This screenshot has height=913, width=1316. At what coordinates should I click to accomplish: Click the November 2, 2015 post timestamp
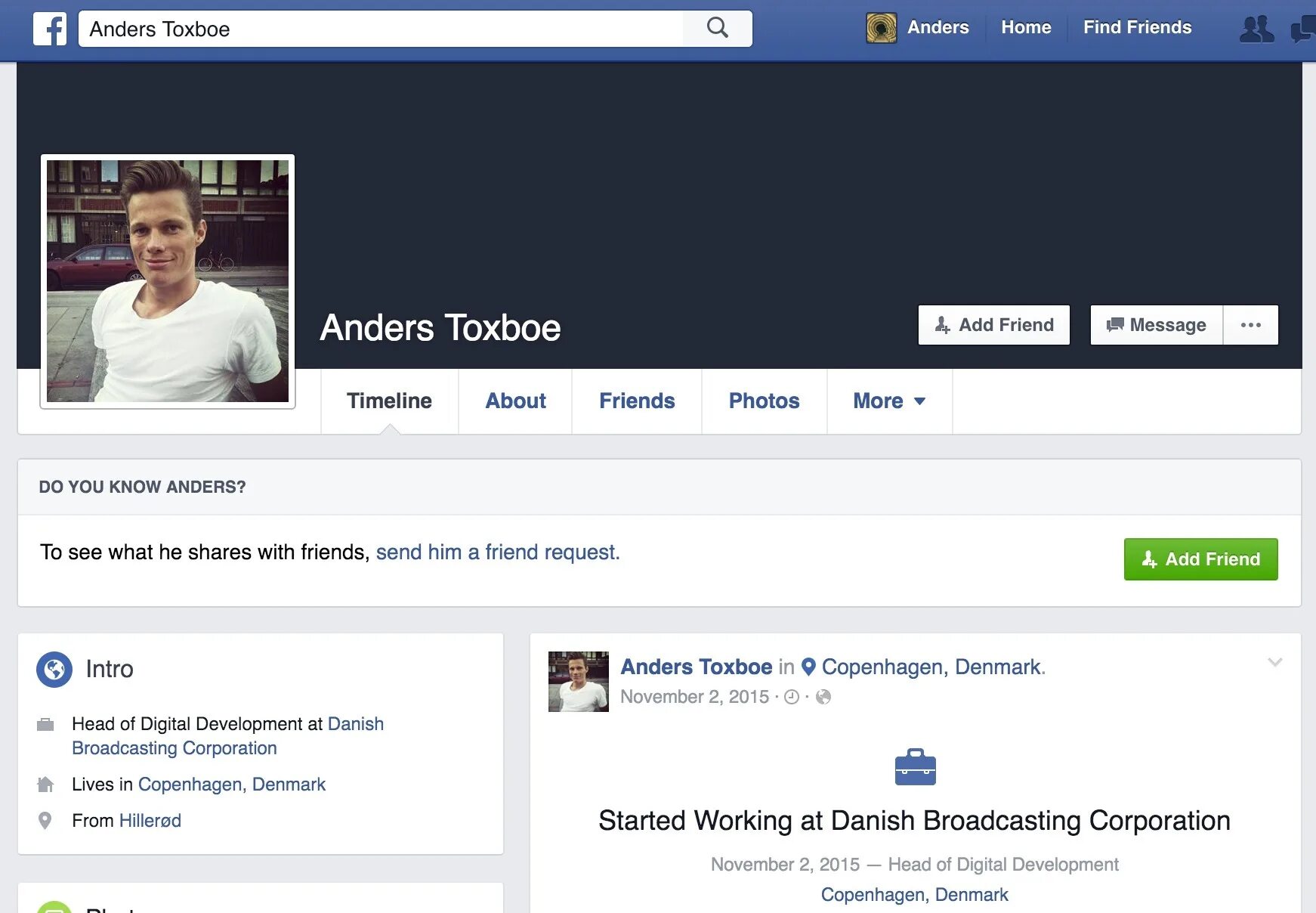click(x=694, y=697)
